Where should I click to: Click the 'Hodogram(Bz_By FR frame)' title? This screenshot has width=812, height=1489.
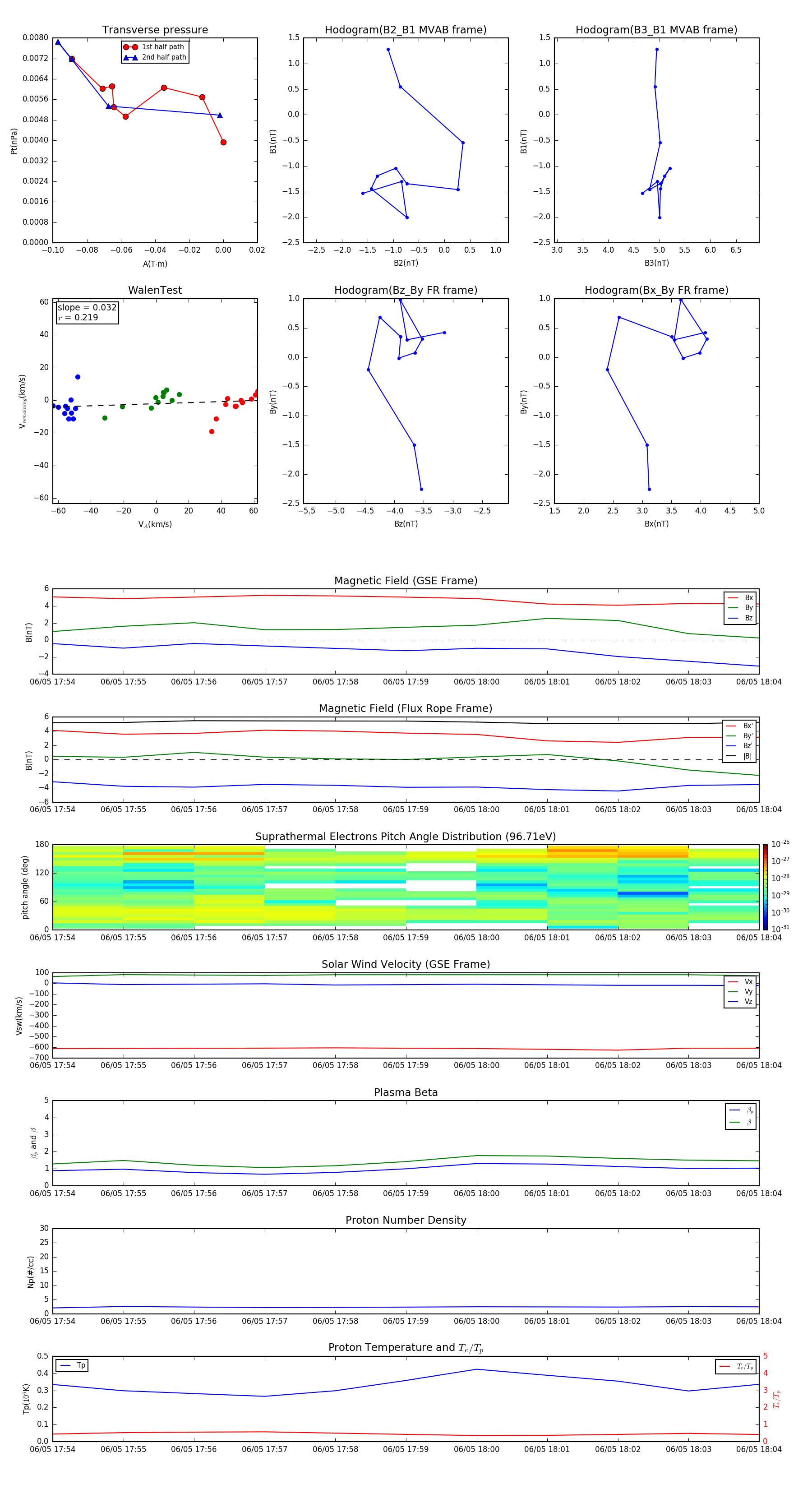point(406,290)
